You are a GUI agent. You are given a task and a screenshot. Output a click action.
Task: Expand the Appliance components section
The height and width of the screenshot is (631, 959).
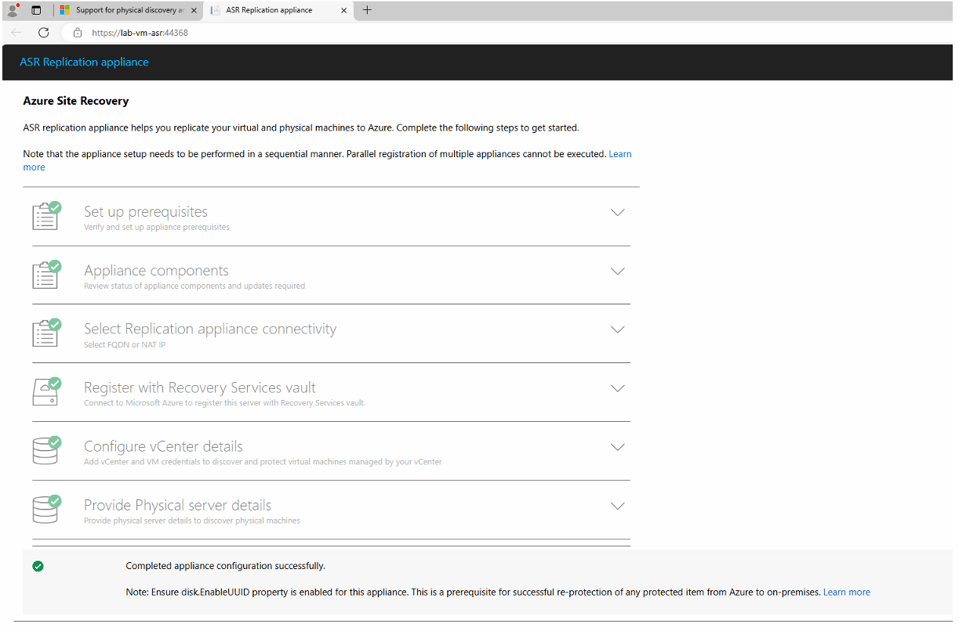[618, 271]
